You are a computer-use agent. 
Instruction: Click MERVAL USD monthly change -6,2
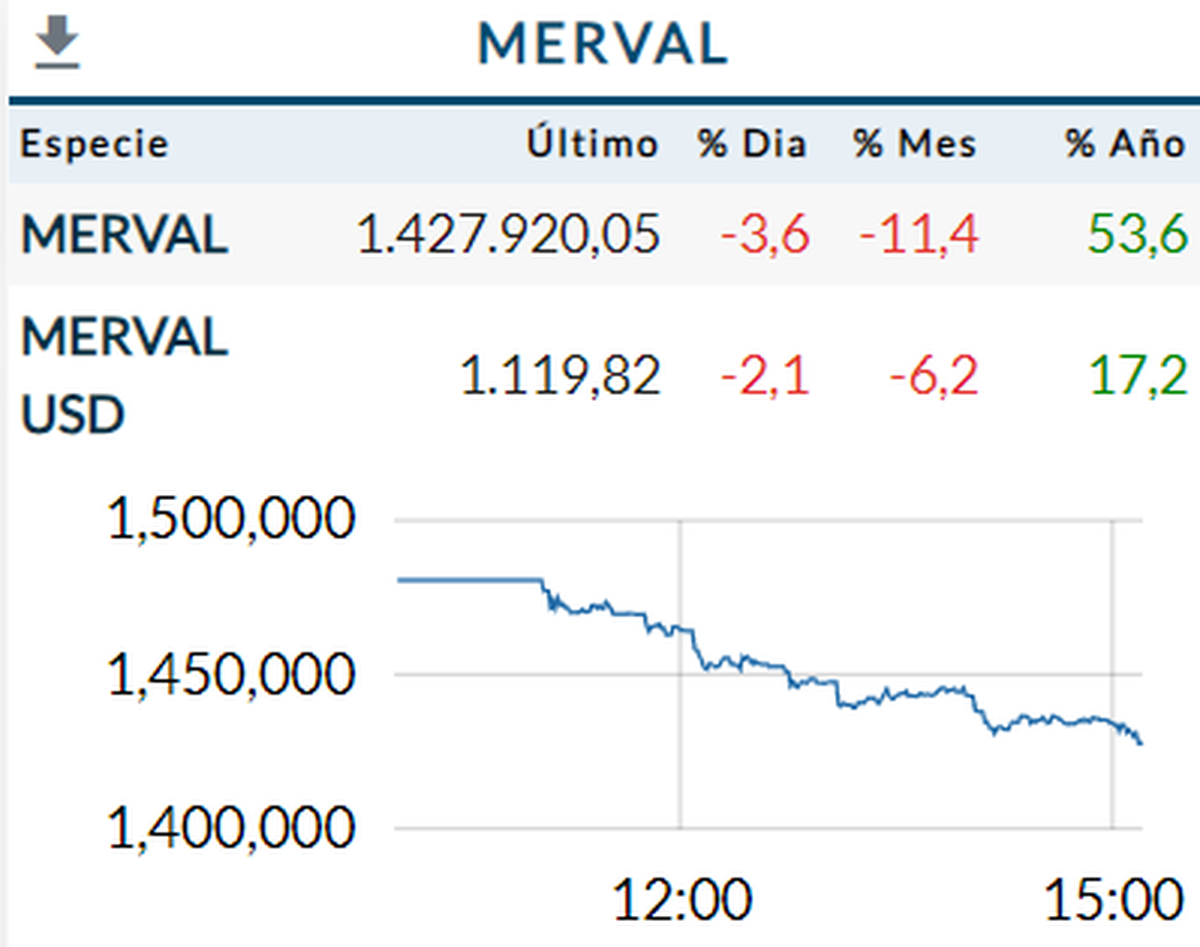coord(932,377)
